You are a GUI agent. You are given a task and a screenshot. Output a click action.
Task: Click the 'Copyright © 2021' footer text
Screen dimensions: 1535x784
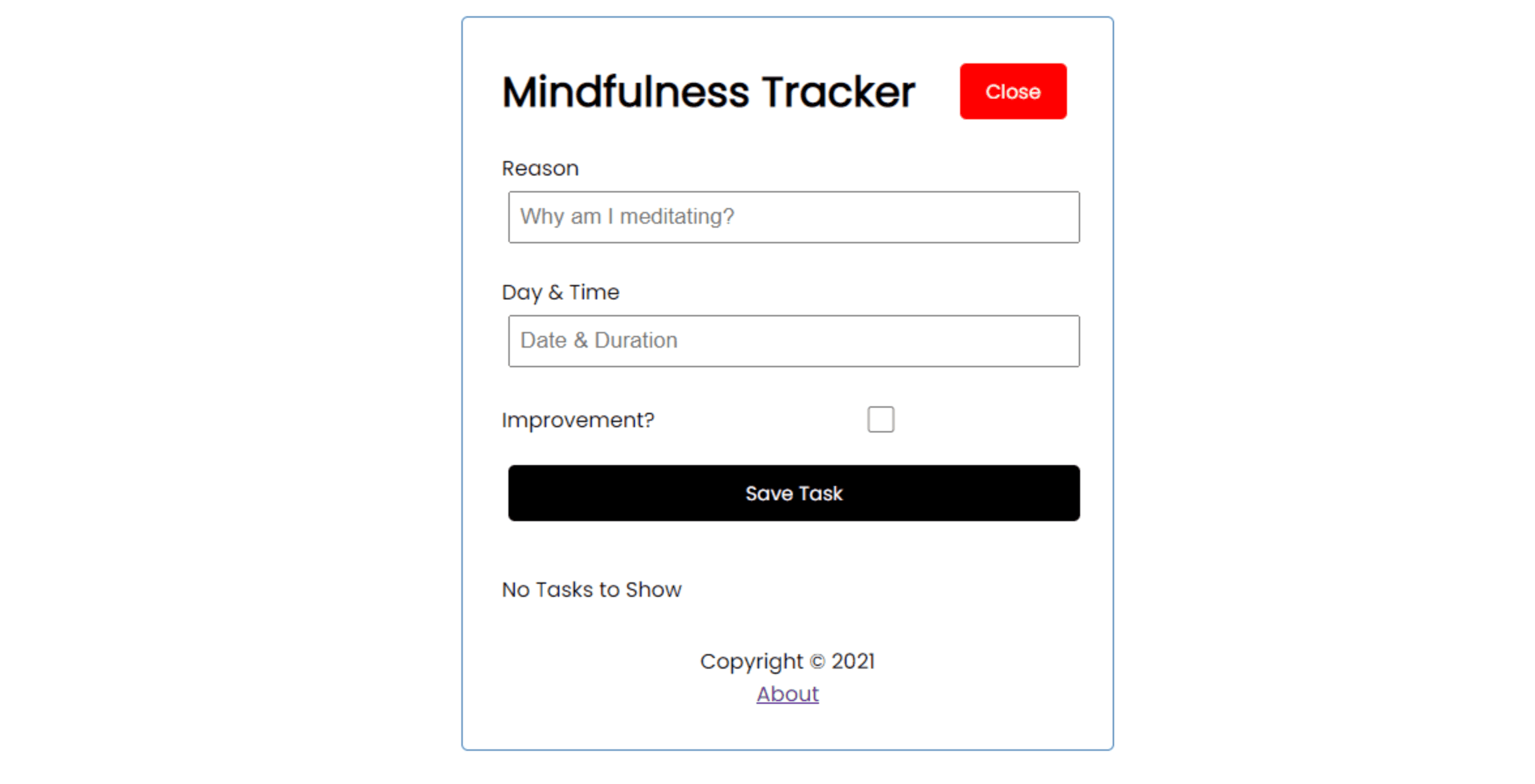tap(787, 661)
